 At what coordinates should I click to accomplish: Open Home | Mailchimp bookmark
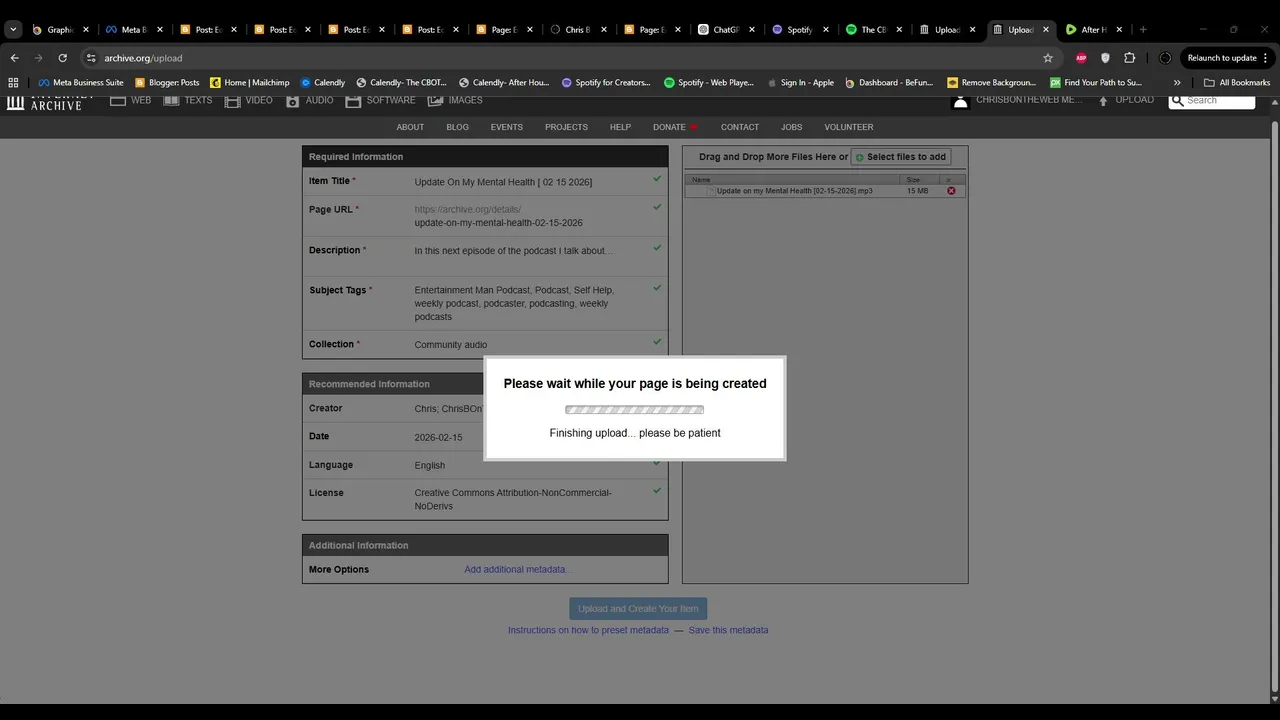click(x=250, y=82)
